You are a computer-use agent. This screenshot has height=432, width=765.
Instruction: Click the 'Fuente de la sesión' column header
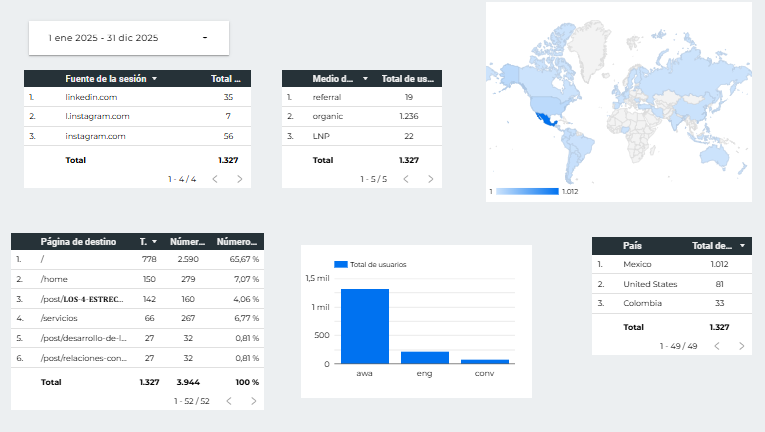click(106, 79)
